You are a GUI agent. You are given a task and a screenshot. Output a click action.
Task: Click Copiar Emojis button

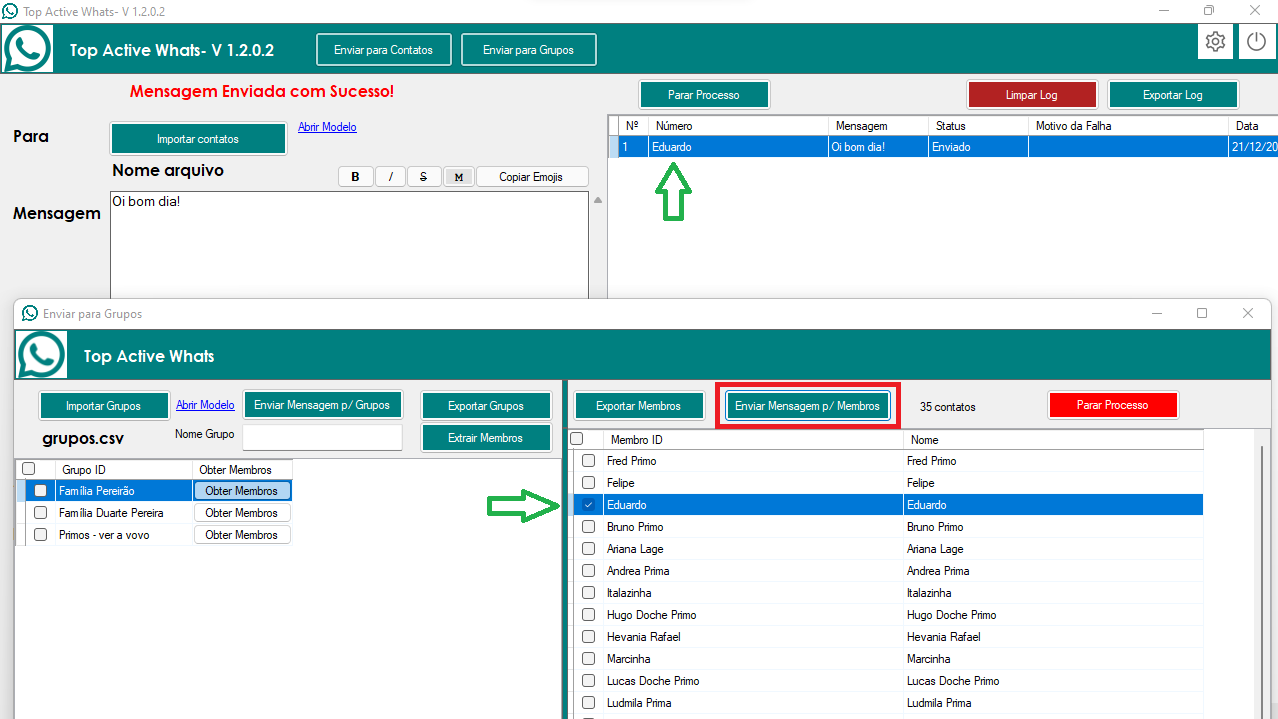(x=531, y=177)
